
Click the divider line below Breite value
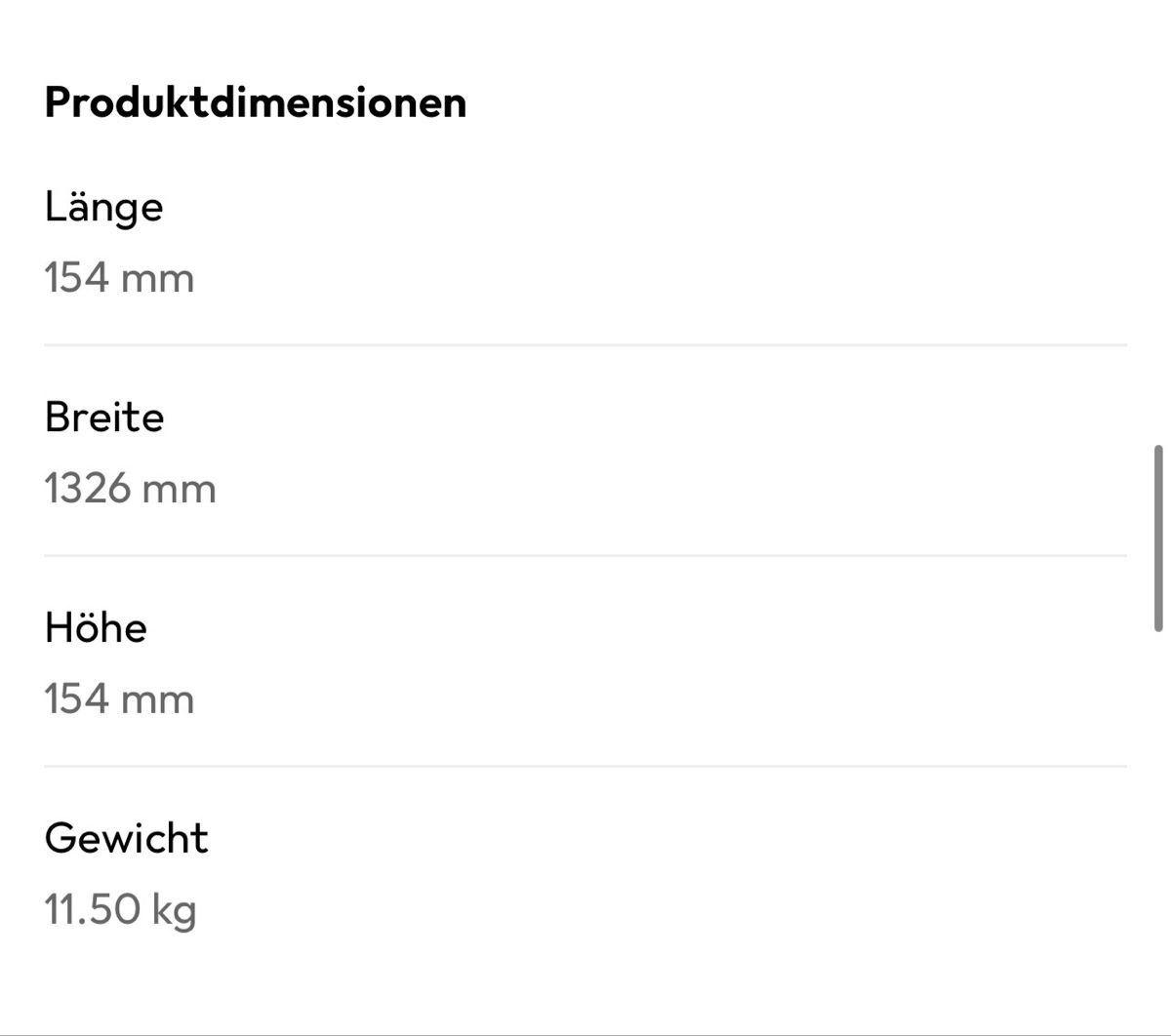(585, 555)
